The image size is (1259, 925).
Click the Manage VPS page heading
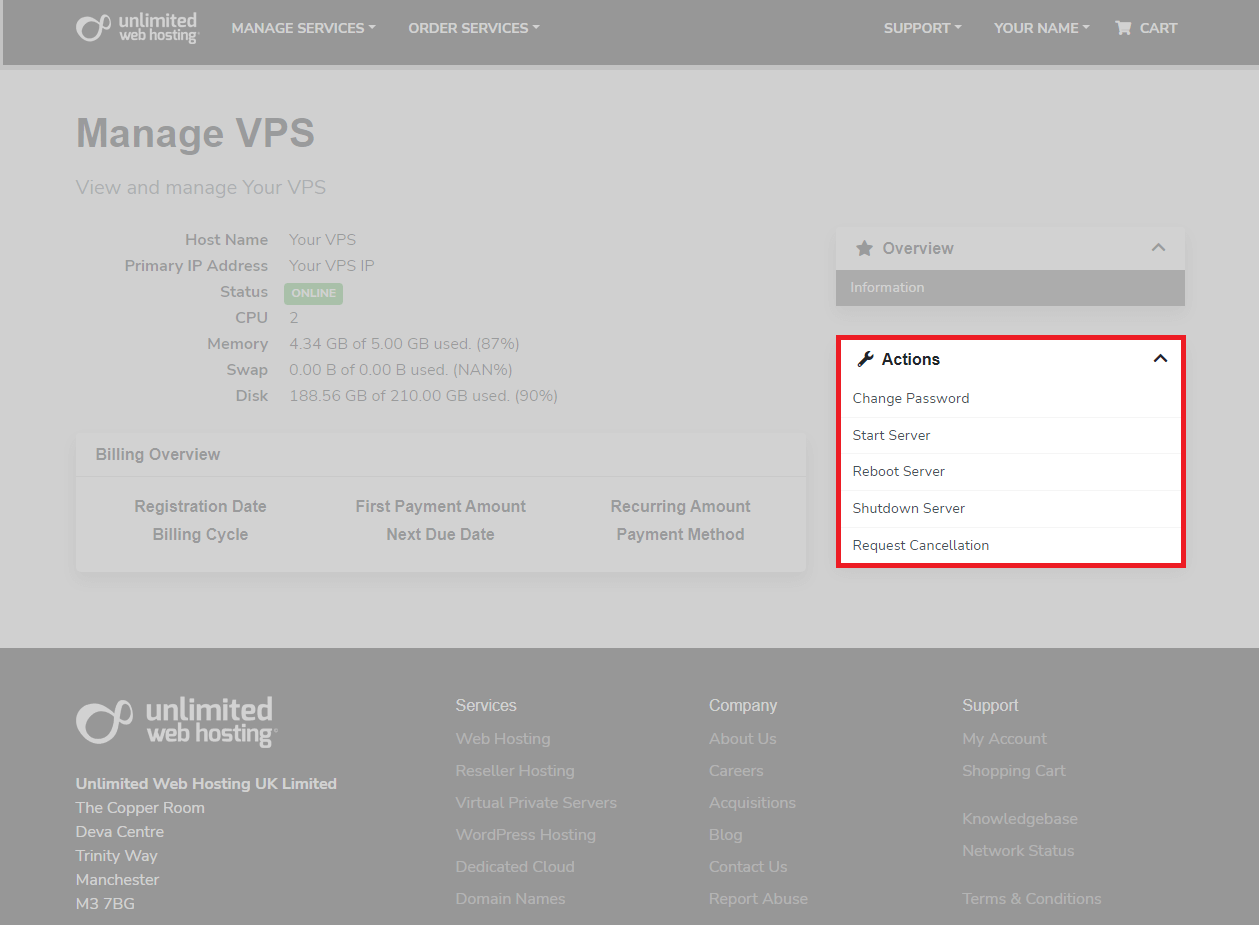tap(195, 133)
